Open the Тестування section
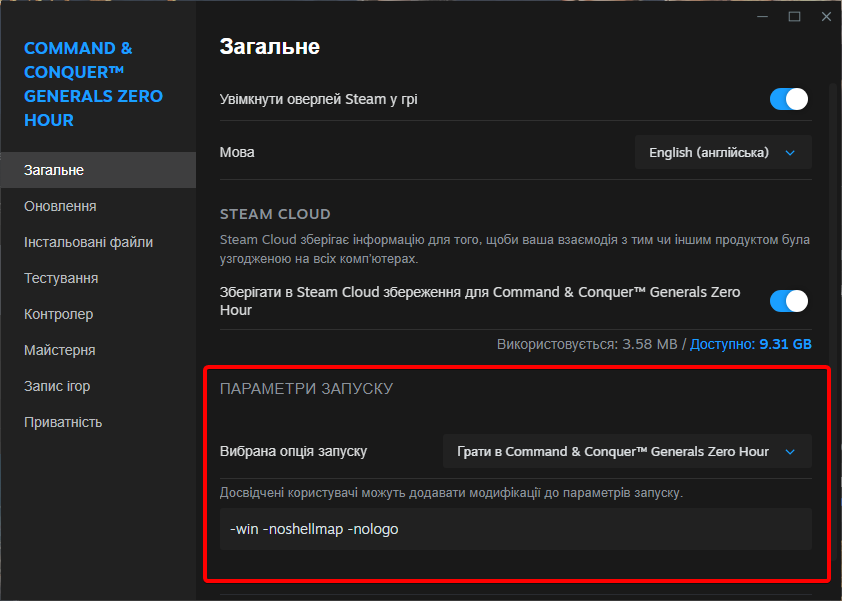This screenshot has height=601, width=842. 98,278
